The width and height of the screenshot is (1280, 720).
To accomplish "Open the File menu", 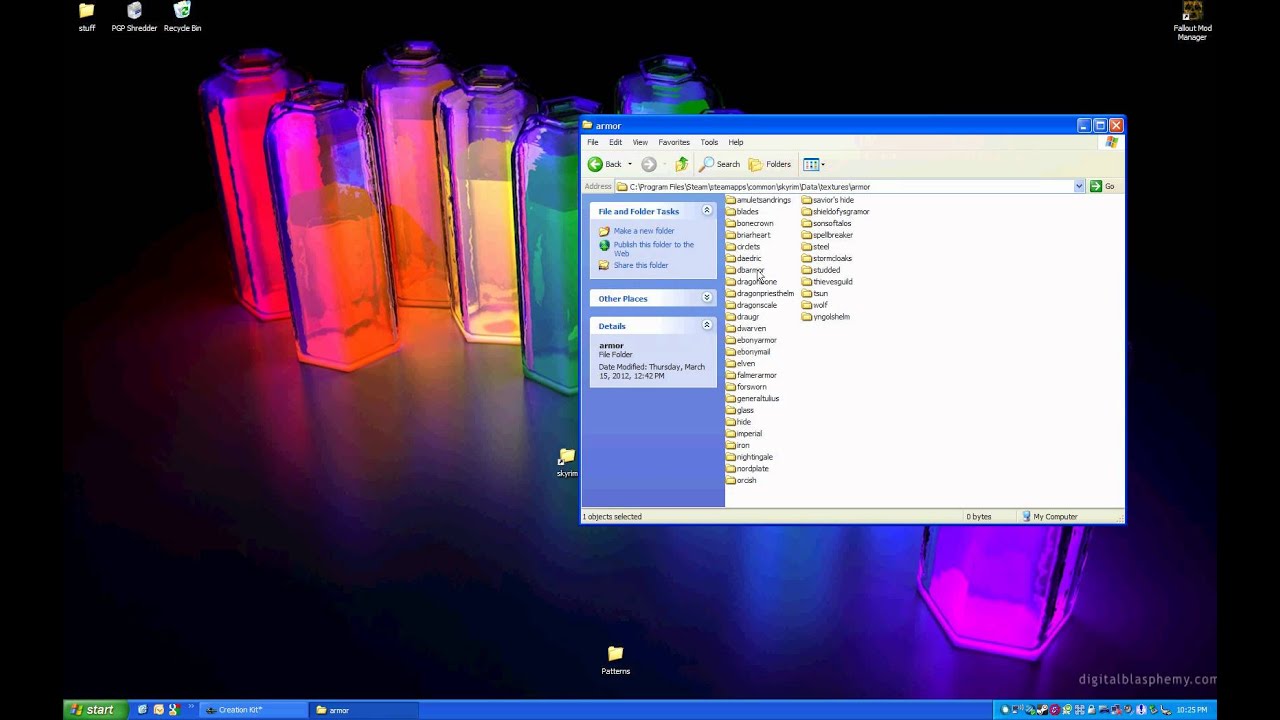I will (593, 142).
